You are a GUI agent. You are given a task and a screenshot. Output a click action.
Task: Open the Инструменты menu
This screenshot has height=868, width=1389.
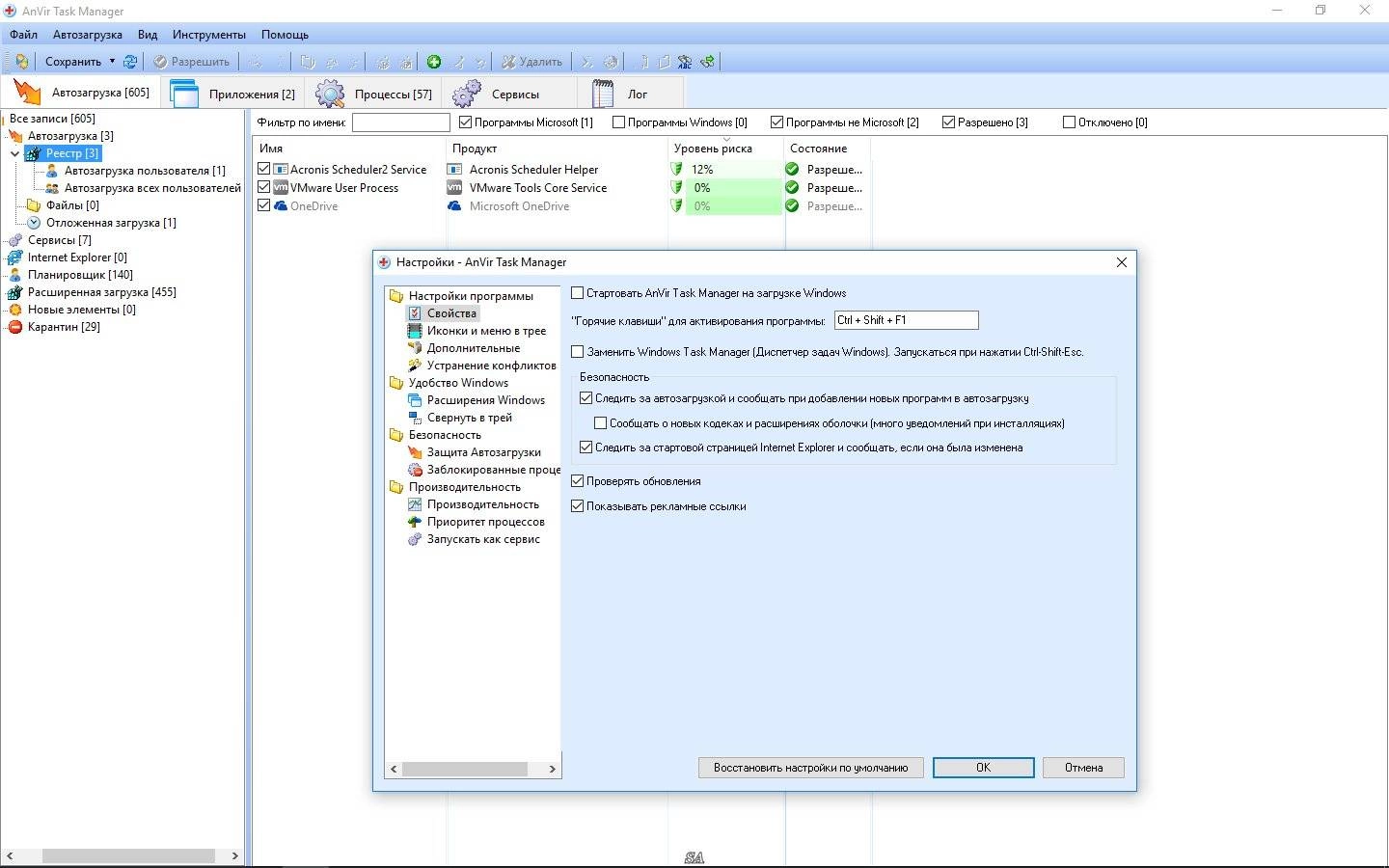pyautogui.click(x=209, y=35)
